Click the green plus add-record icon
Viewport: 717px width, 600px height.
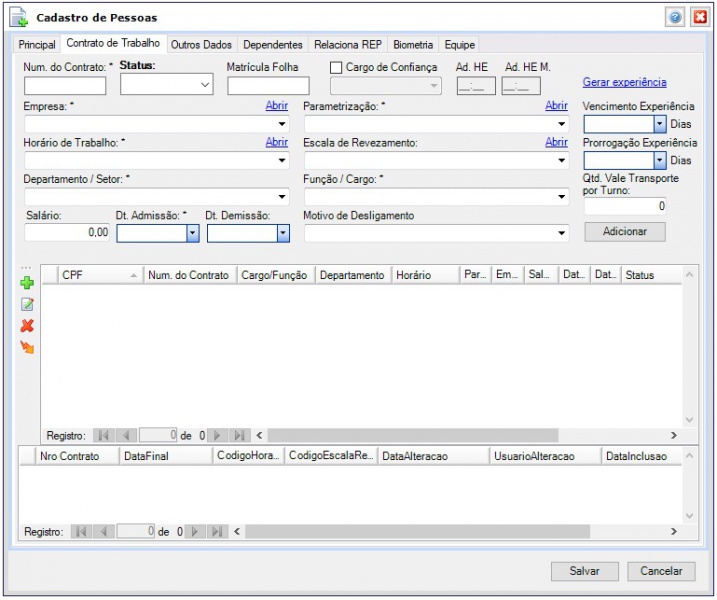pos(27,284)
